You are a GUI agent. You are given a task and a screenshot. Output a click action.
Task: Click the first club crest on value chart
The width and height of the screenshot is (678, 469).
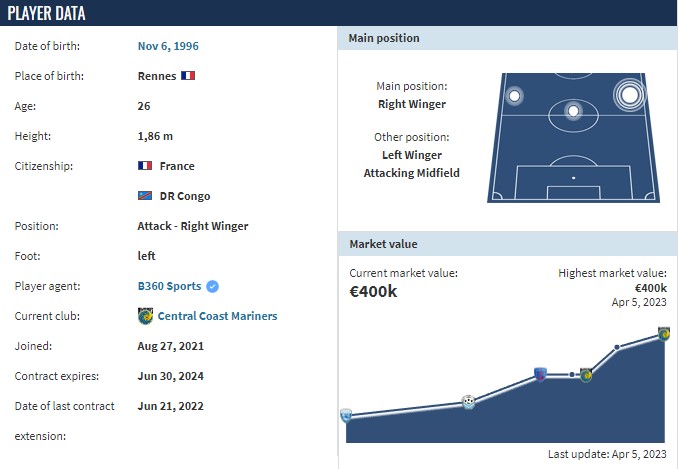[x=345, y=415]
